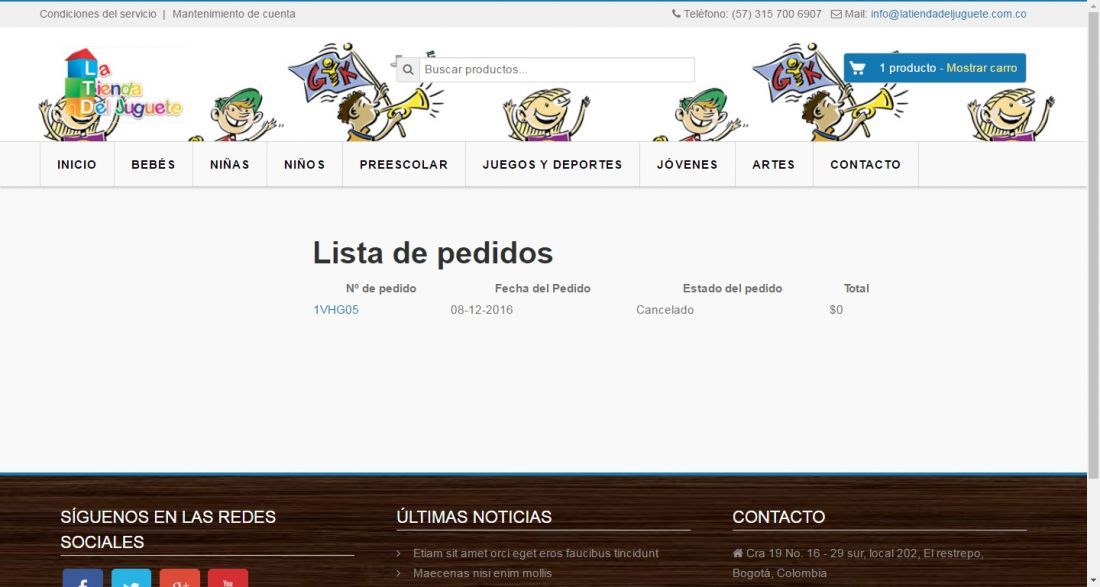This screenshot has height=587, width=1100.
Task: Click the Fecha del Pedido column header
Action: click(542, 288)
